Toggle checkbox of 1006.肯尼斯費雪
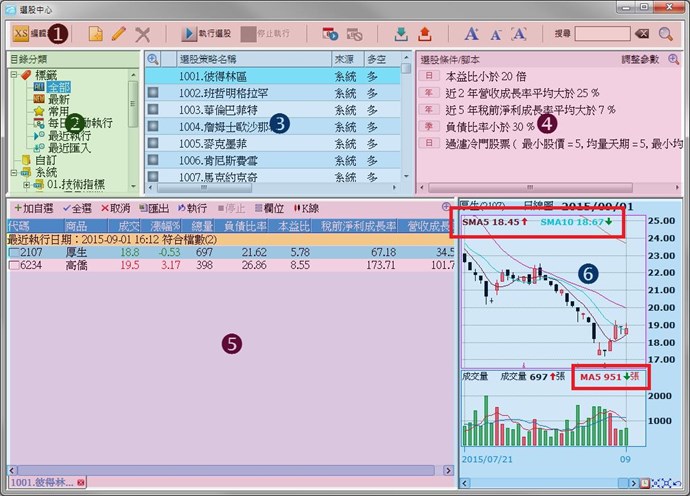The image size is (690, 496). [153, 160]
